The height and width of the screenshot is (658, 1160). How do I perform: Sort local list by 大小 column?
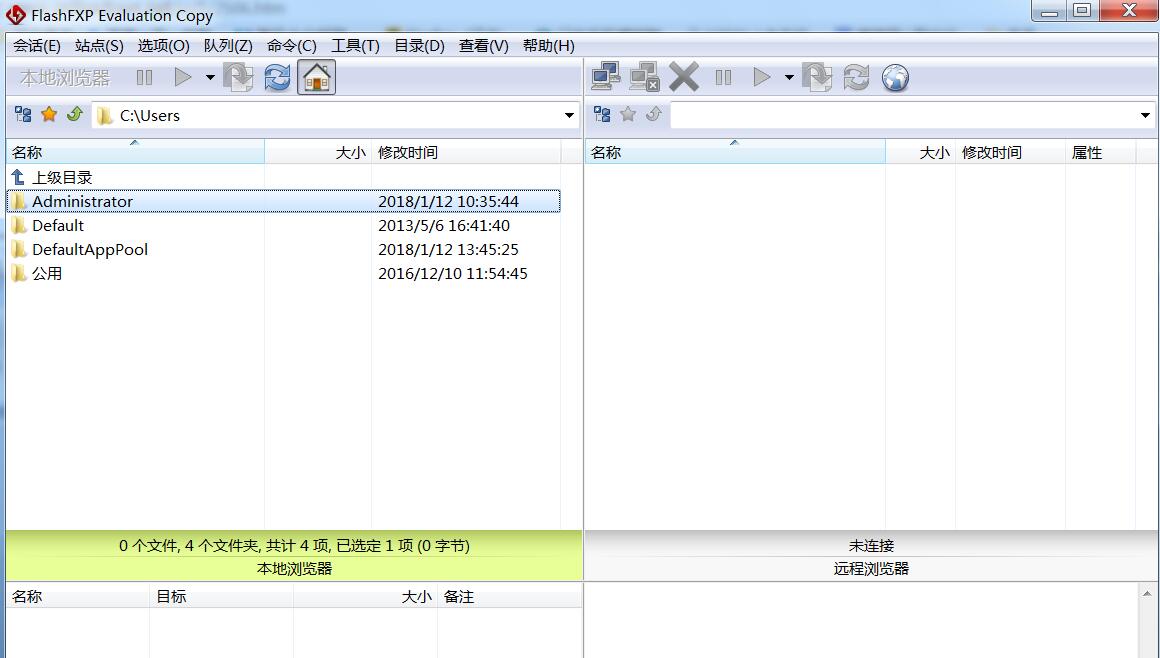coord(318,152)
